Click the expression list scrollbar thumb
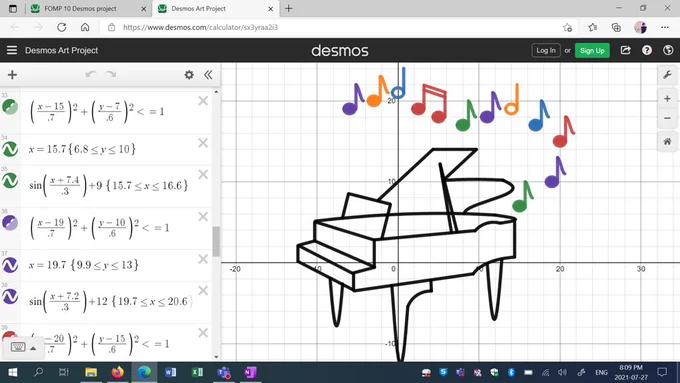 tap(216, 241)
